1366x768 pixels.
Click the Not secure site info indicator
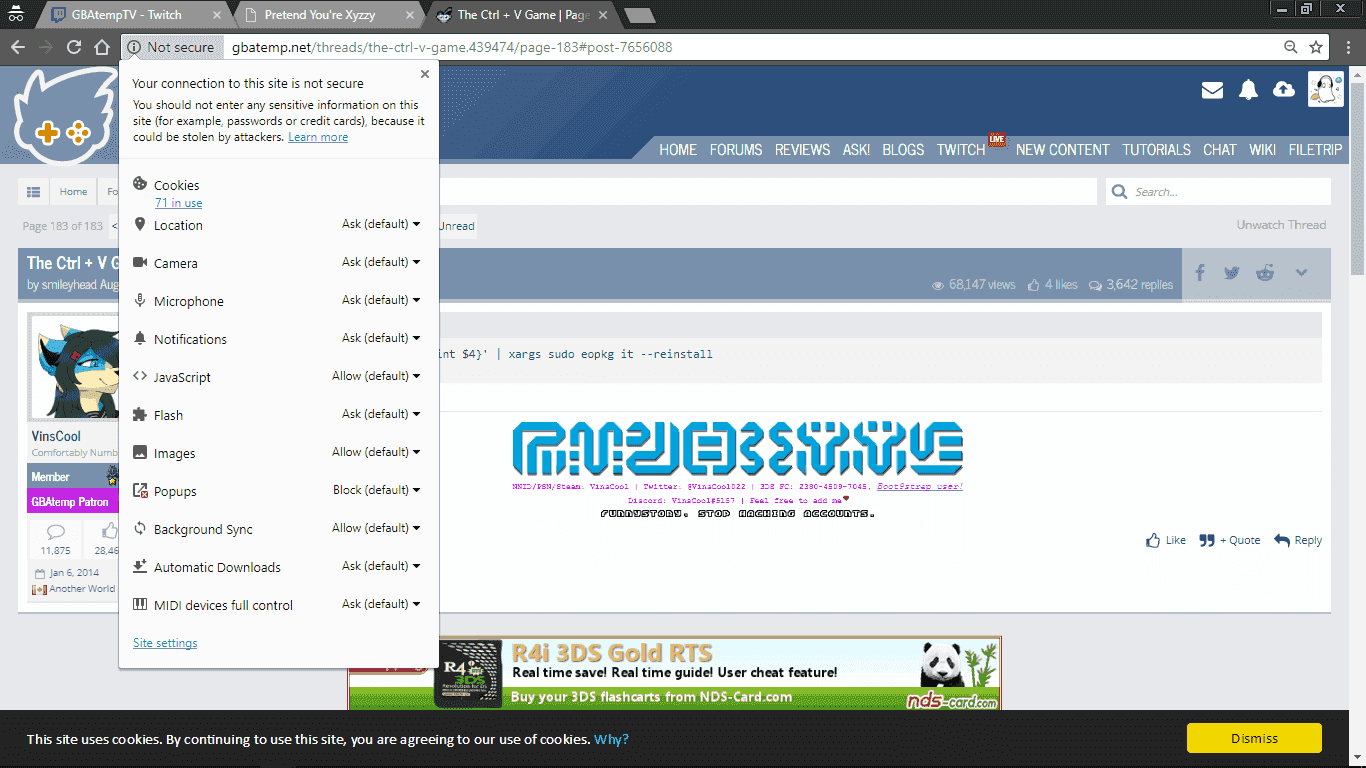click(170, 47)
